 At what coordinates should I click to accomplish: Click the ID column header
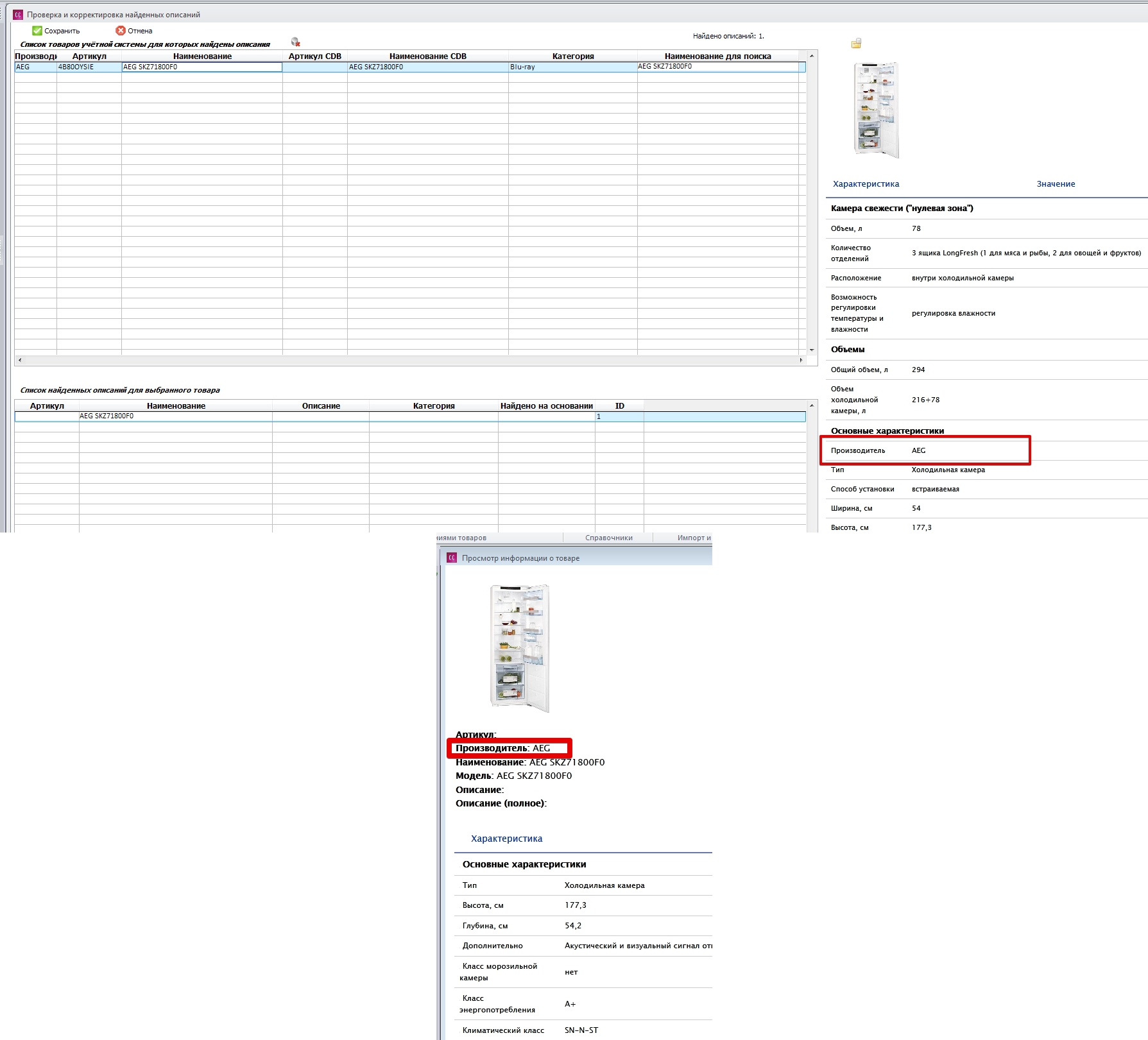point(619,405)
